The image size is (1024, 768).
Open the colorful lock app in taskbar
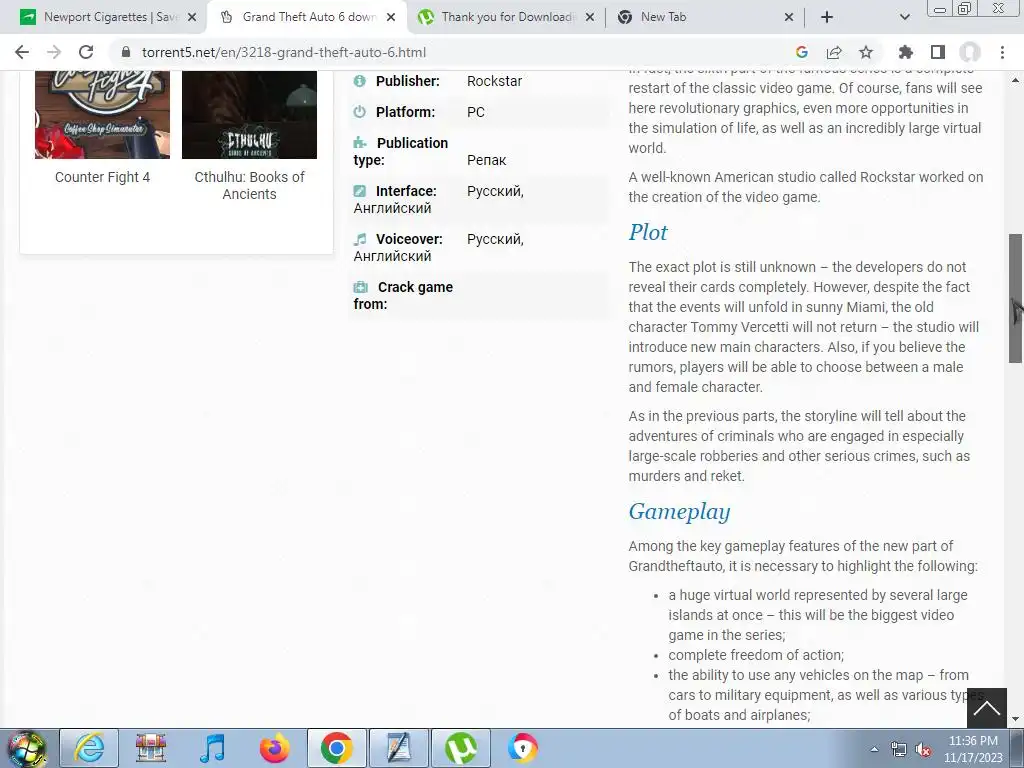click(x=522, y=748)
